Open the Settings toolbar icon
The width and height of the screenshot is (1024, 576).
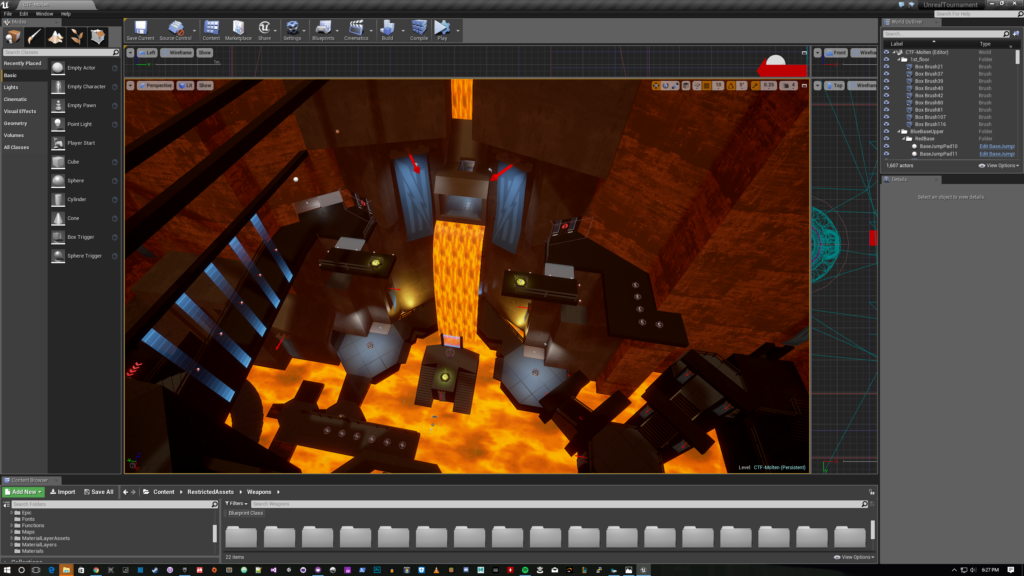292,27
